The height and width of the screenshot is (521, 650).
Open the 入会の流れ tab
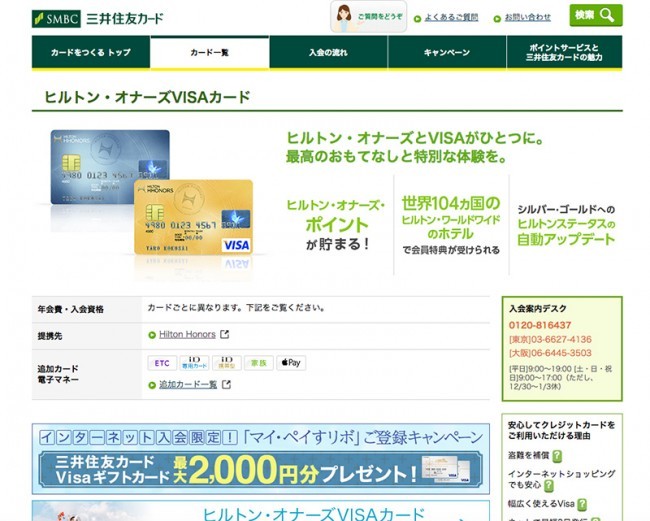(328, 52)
